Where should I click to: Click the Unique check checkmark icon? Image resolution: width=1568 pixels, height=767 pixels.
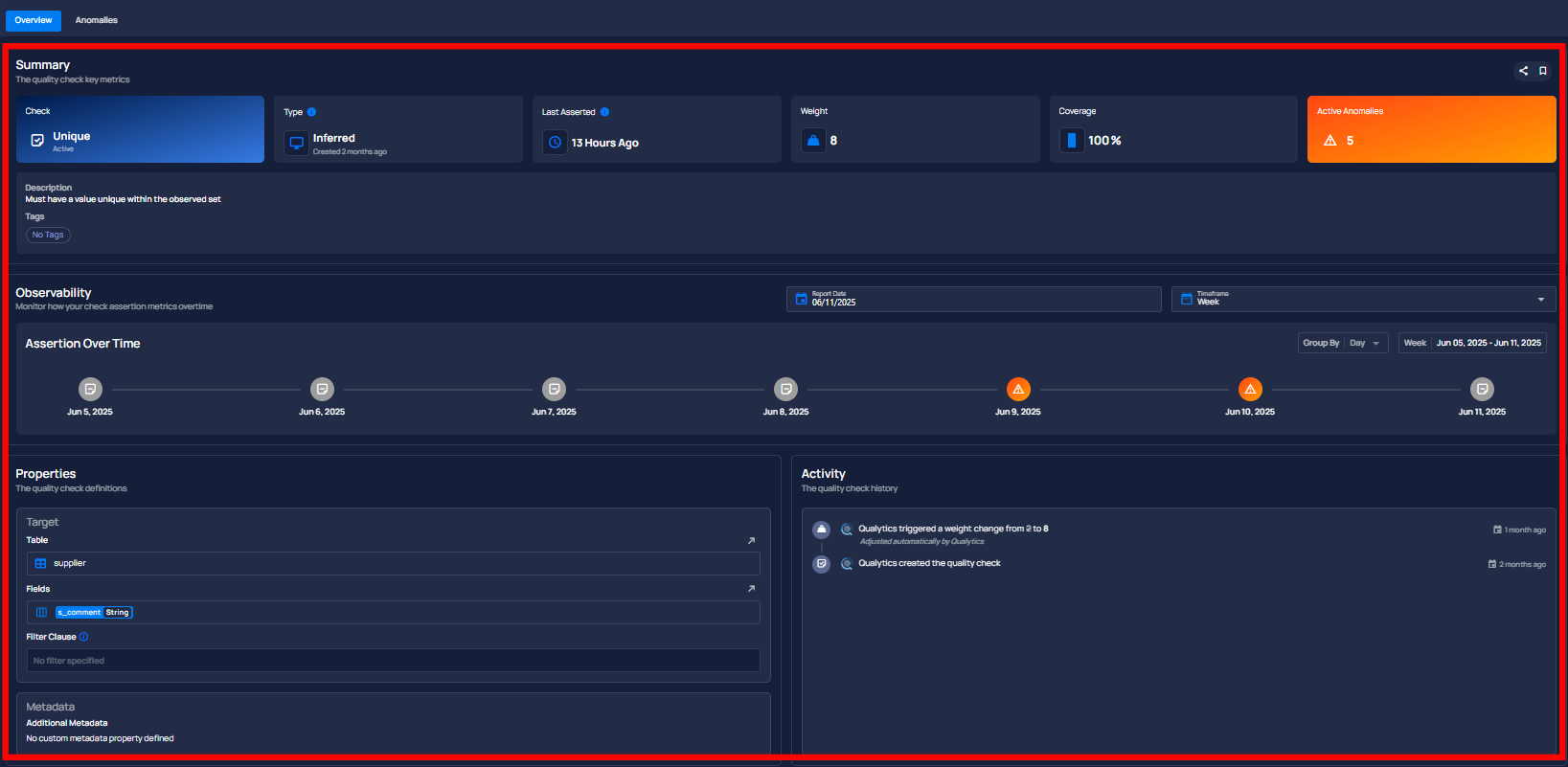tap(37, 141)
